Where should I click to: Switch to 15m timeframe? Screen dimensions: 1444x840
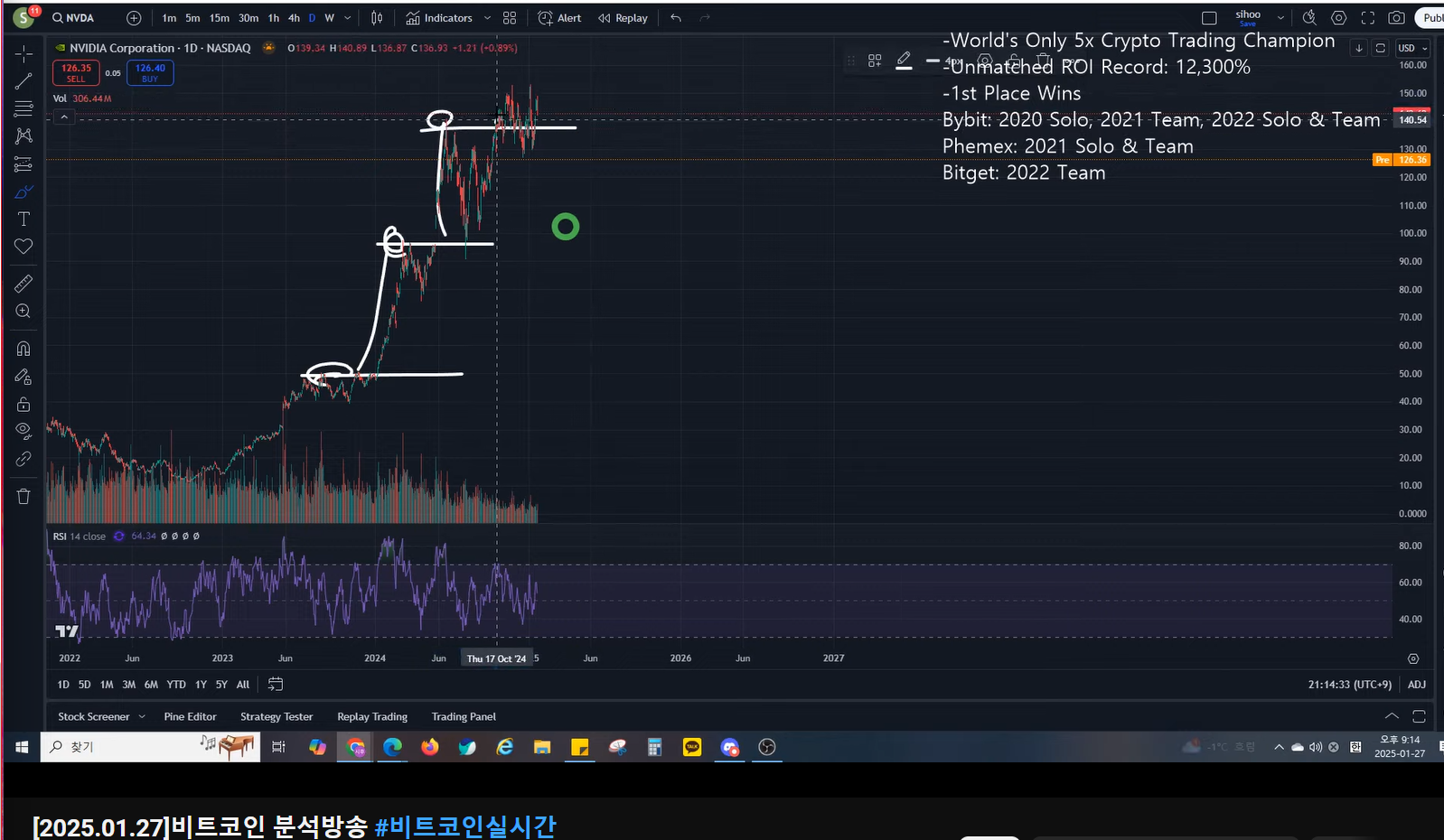pyautogui.click(x=220, y=18)
